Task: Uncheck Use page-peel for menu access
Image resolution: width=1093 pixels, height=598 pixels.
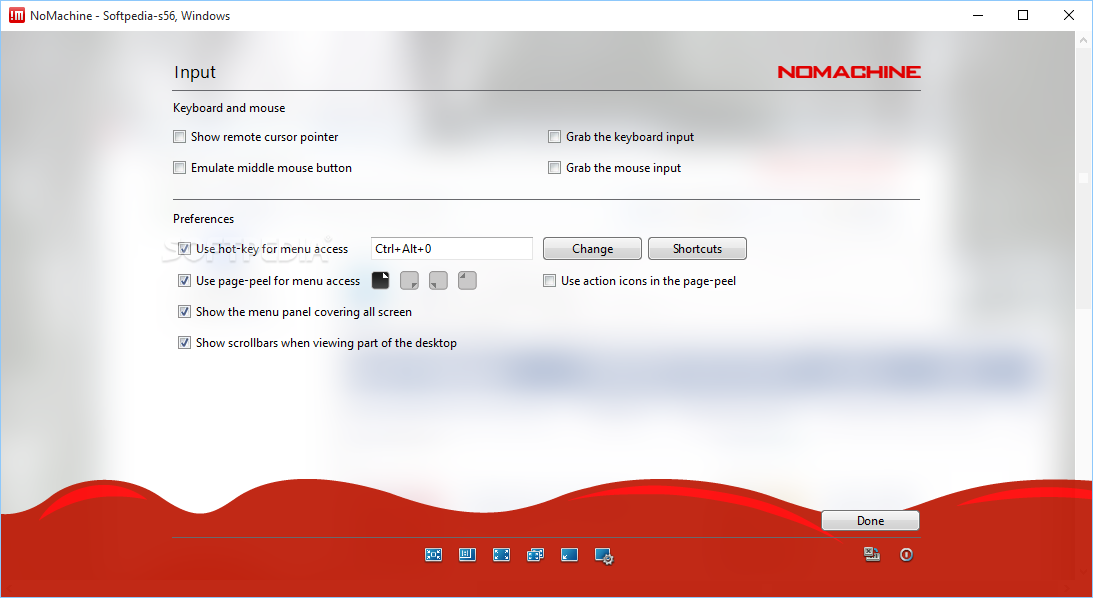Action: 184,280
